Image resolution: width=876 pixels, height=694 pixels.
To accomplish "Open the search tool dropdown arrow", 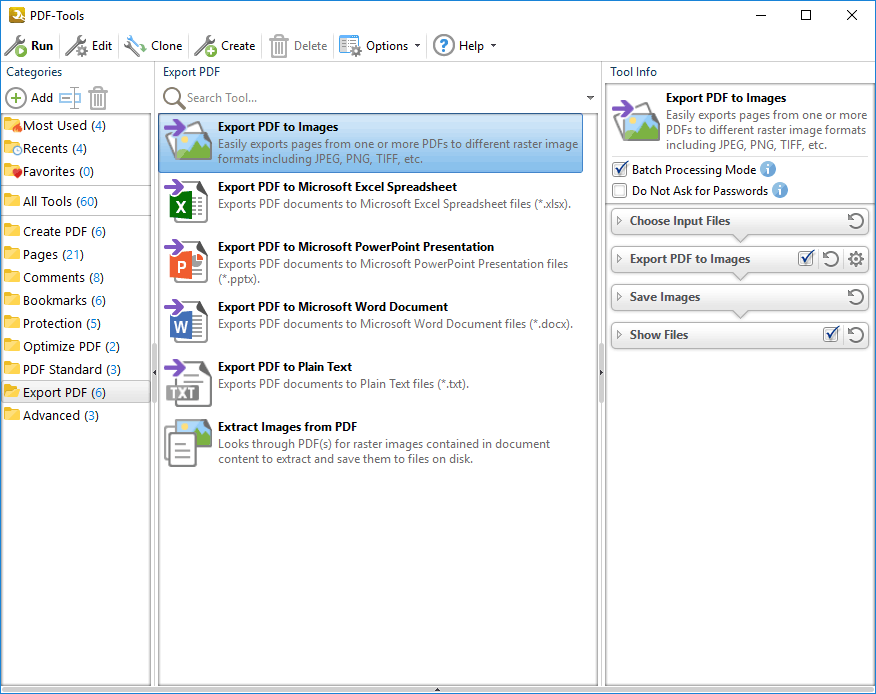I will 591,98.
